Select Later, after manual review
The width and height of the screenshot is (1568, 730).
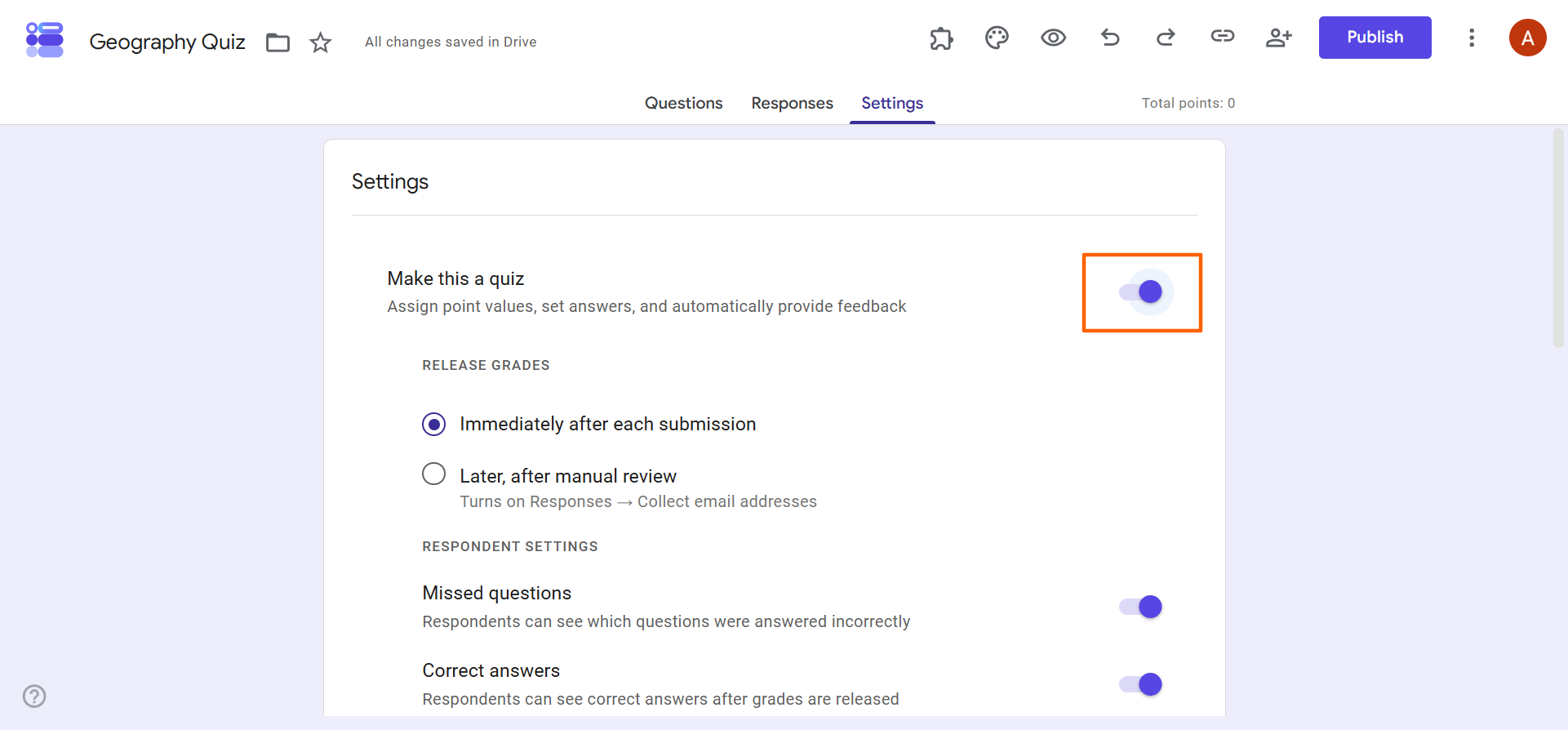point(434,474)
